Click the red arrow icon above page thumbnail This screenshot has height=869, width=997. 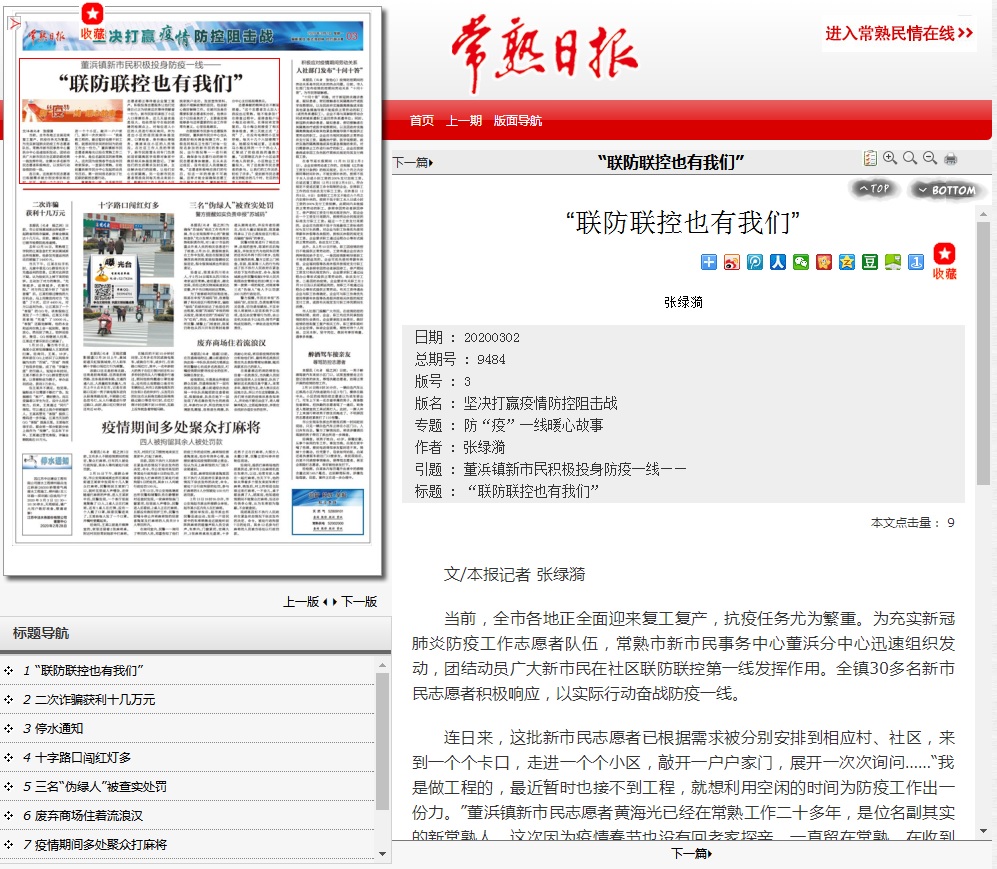[14, 24]
